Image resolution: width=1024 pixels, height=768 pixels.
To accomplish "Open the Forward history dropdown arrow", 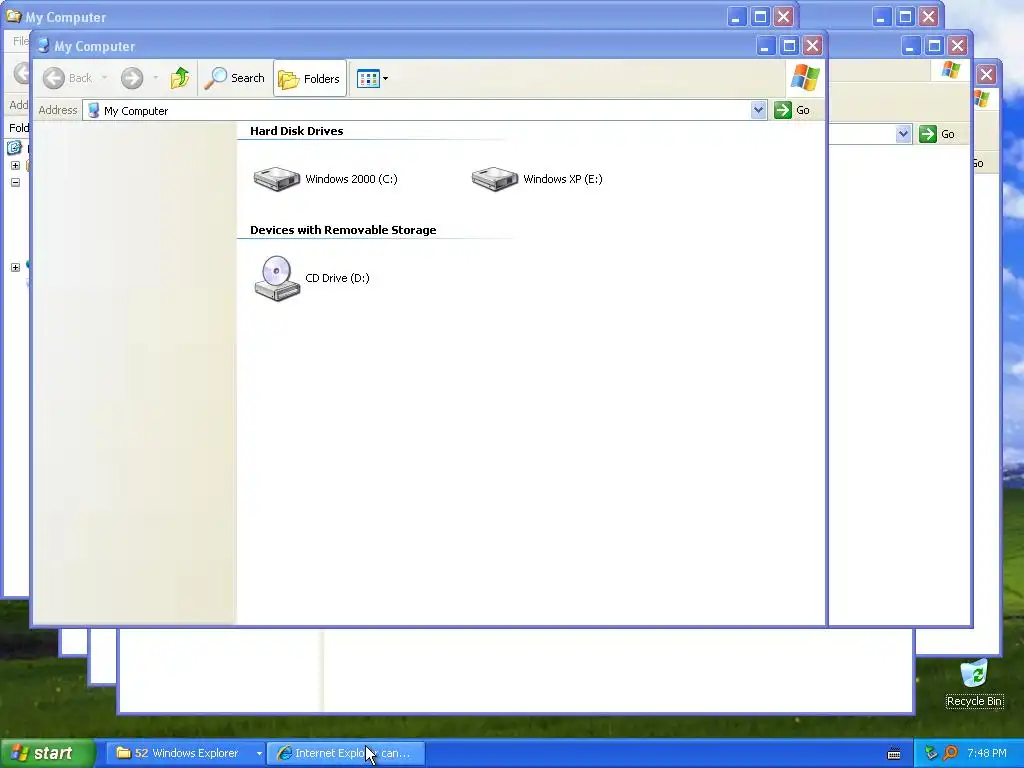I will point(155,78).
